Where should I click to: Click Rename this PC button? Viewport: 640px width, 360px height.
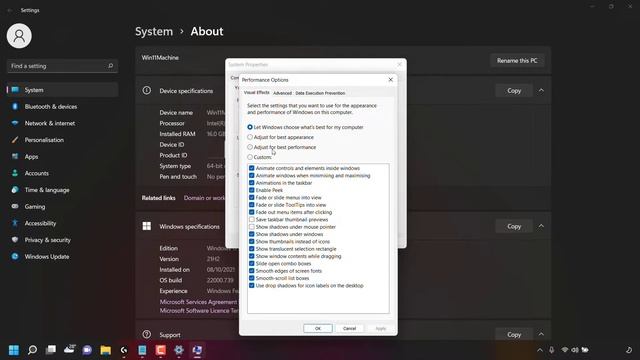(517, 60)
